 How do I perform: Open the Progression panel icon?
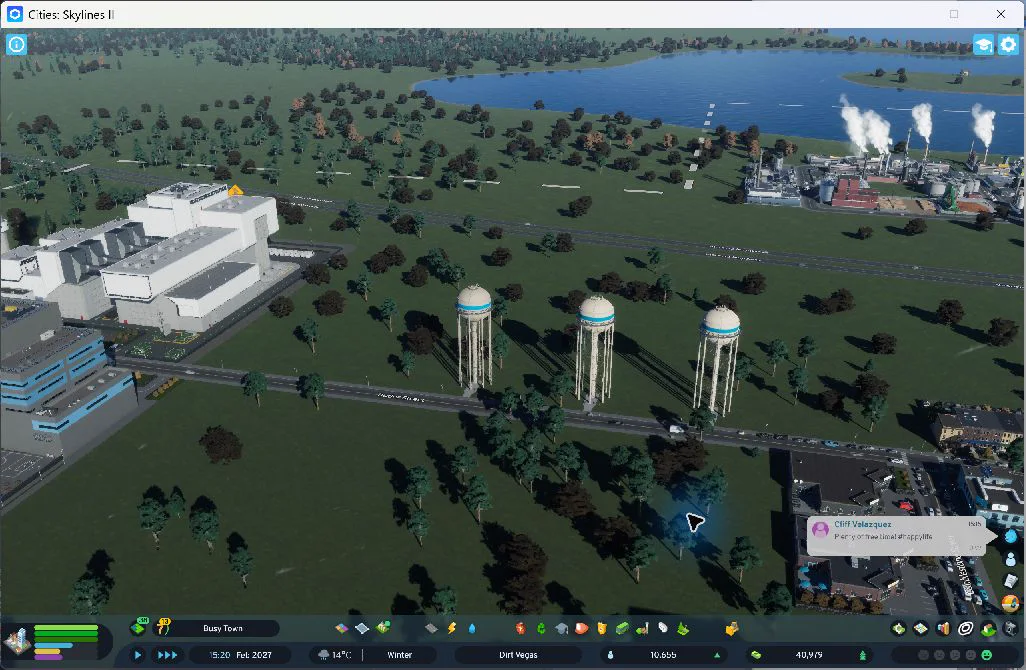click(x=987, y=629)
